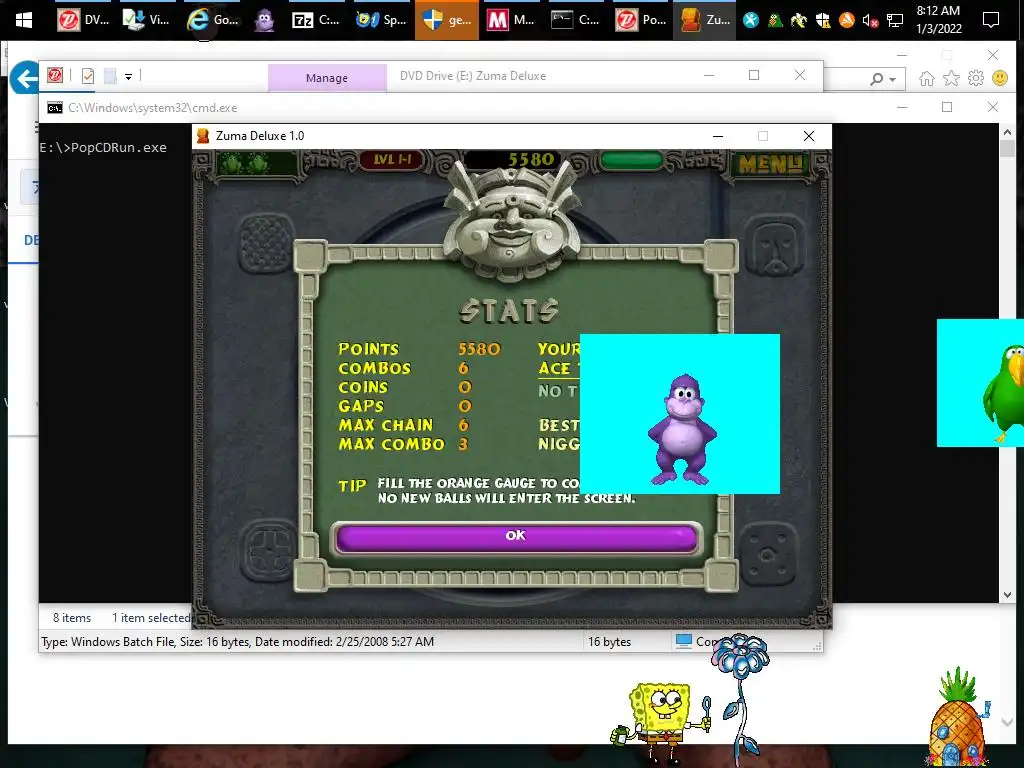Open ge... shield taskbar item
1024x768 pixels.
(447, 20)
